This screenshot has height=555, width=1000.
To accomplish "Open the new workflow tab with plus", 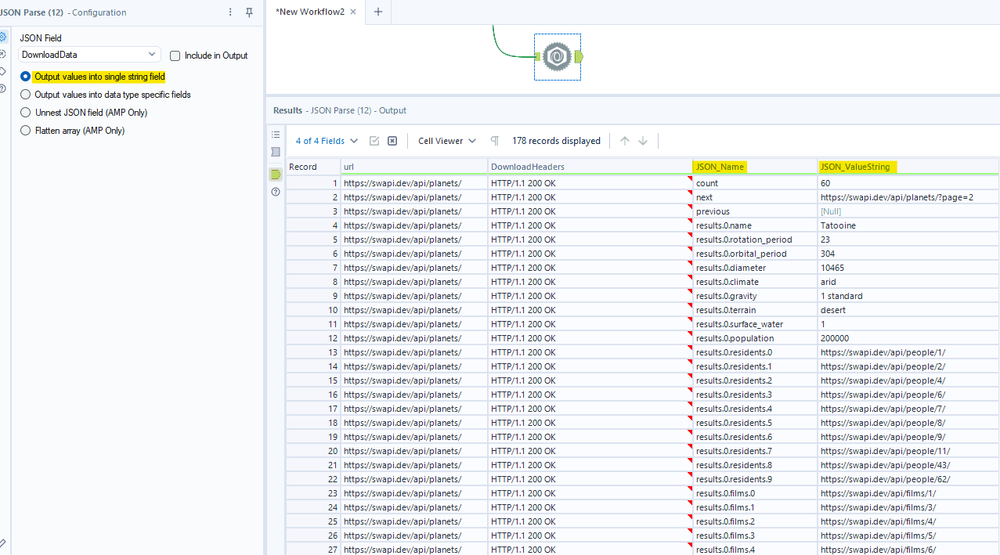I will pyautogui.click(x=378, y=12).
